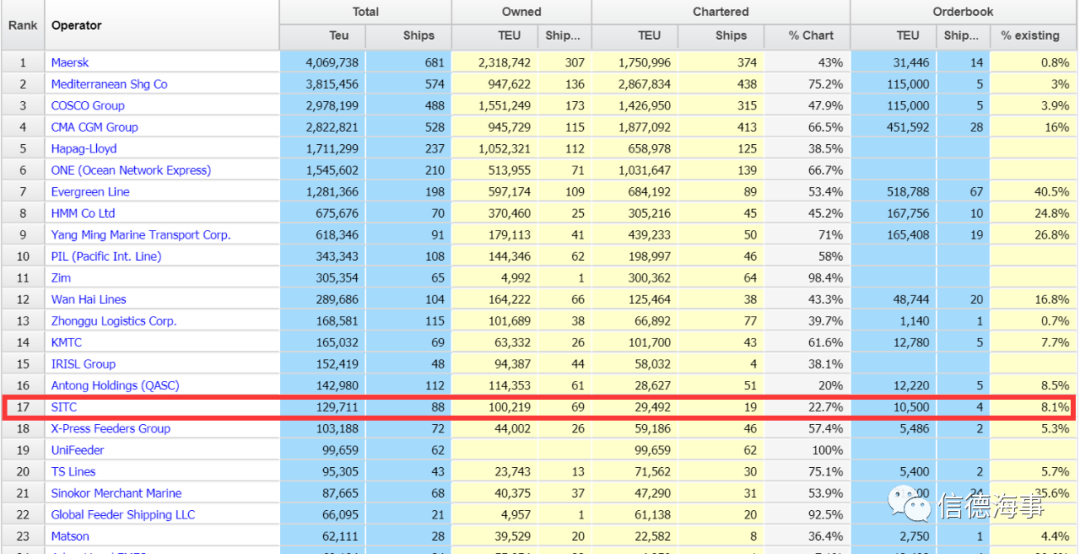1080x554 pixels.
Task: Select Evergreen orderbook TEU 518,788
Action: point(906,192)
